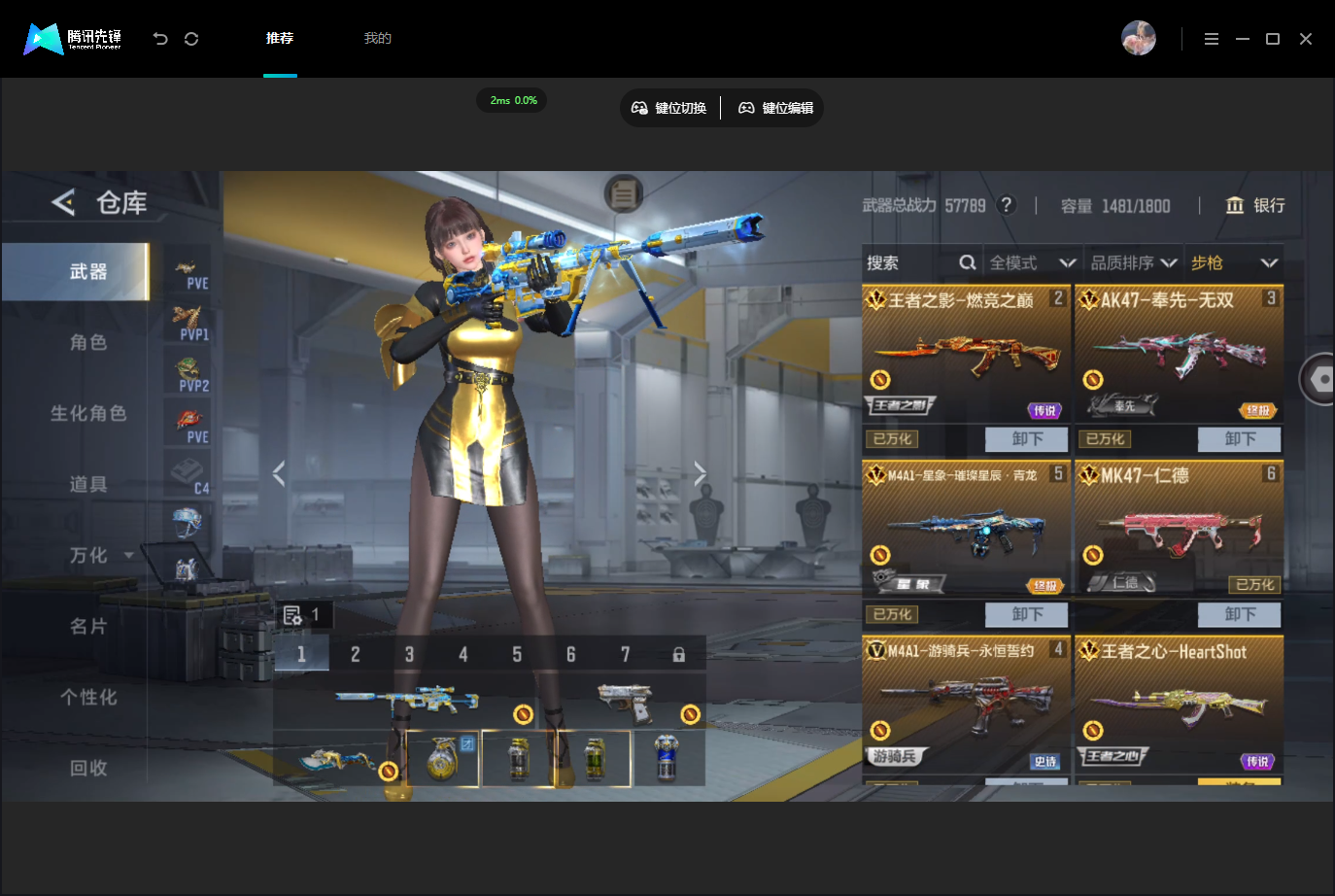Image resolution: width=1335 pixels, height=896 pixels.
Task: Open the 步枪 weapon type dropdown
Action: pyautogui.click(x=1234, y=262)
